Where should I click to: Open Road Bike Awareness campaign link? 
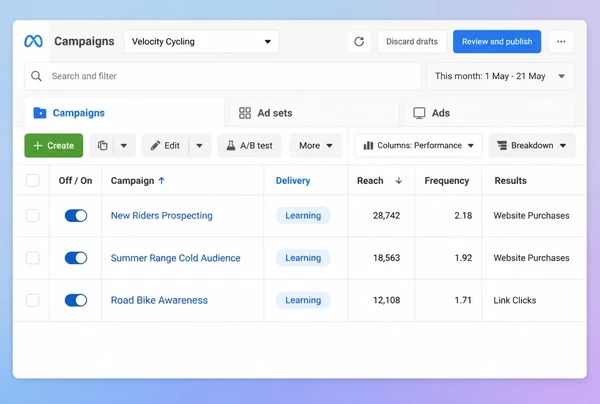pyautogui.click(x=159, y=300)
